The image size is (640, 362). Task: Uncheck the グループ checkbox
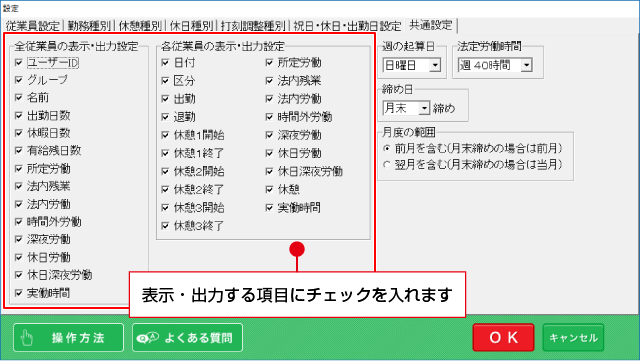tap(19, 80)
